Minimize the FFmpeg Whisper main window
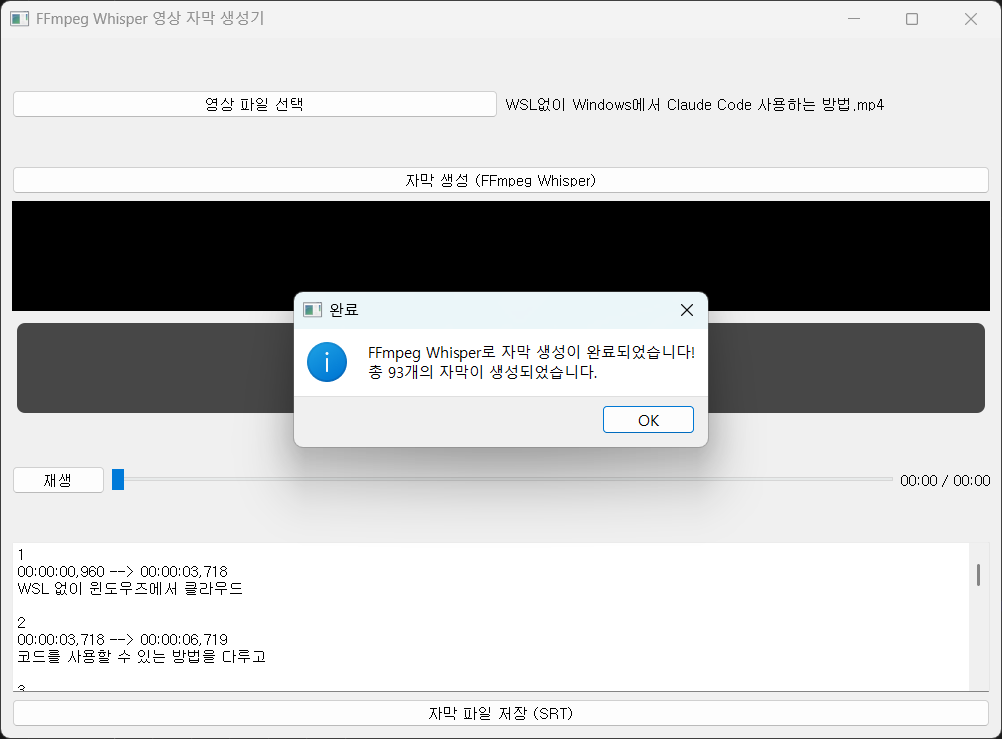The height and width of the screenshot is (739, 1002). pos(854,19)
